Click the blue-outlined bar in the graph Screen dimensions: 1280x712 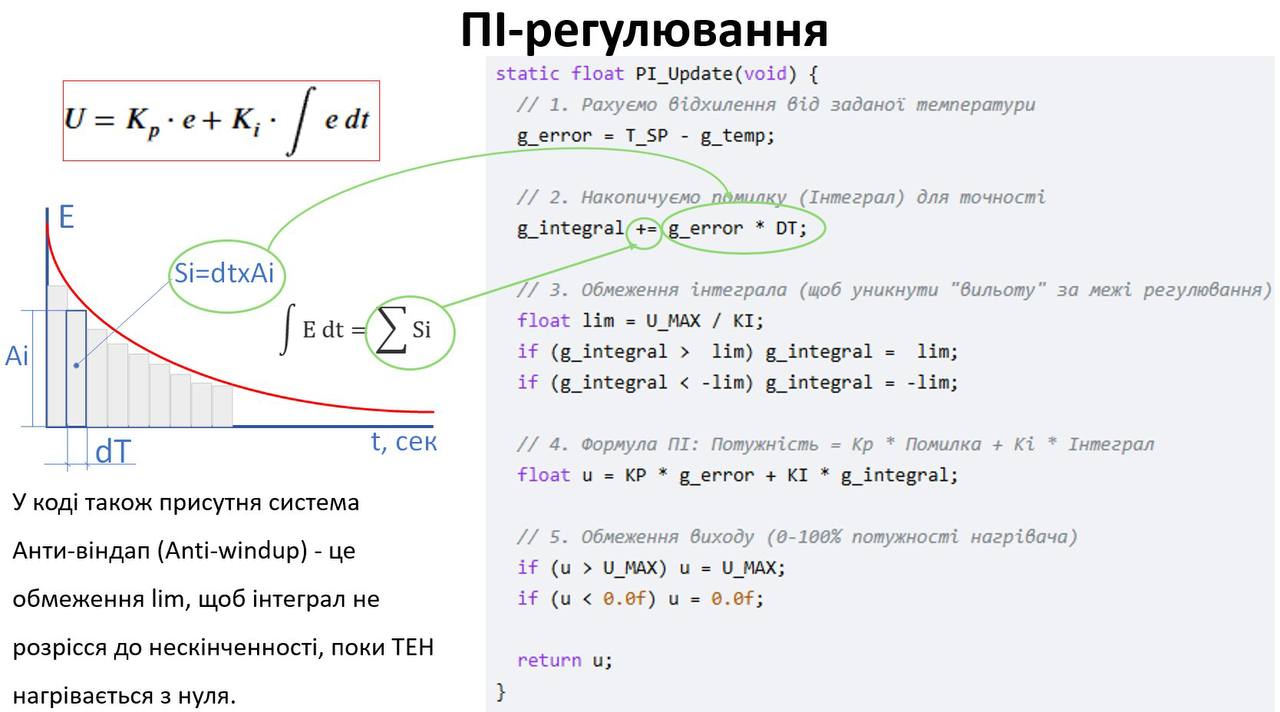tap(76, 368)
